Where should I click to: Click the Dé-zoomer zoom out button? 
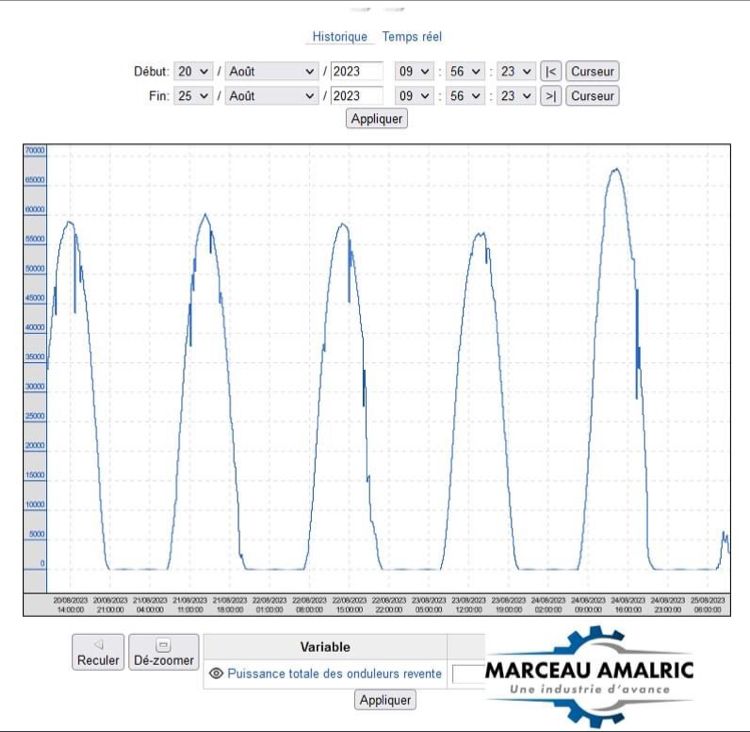[x=164, y=652]
